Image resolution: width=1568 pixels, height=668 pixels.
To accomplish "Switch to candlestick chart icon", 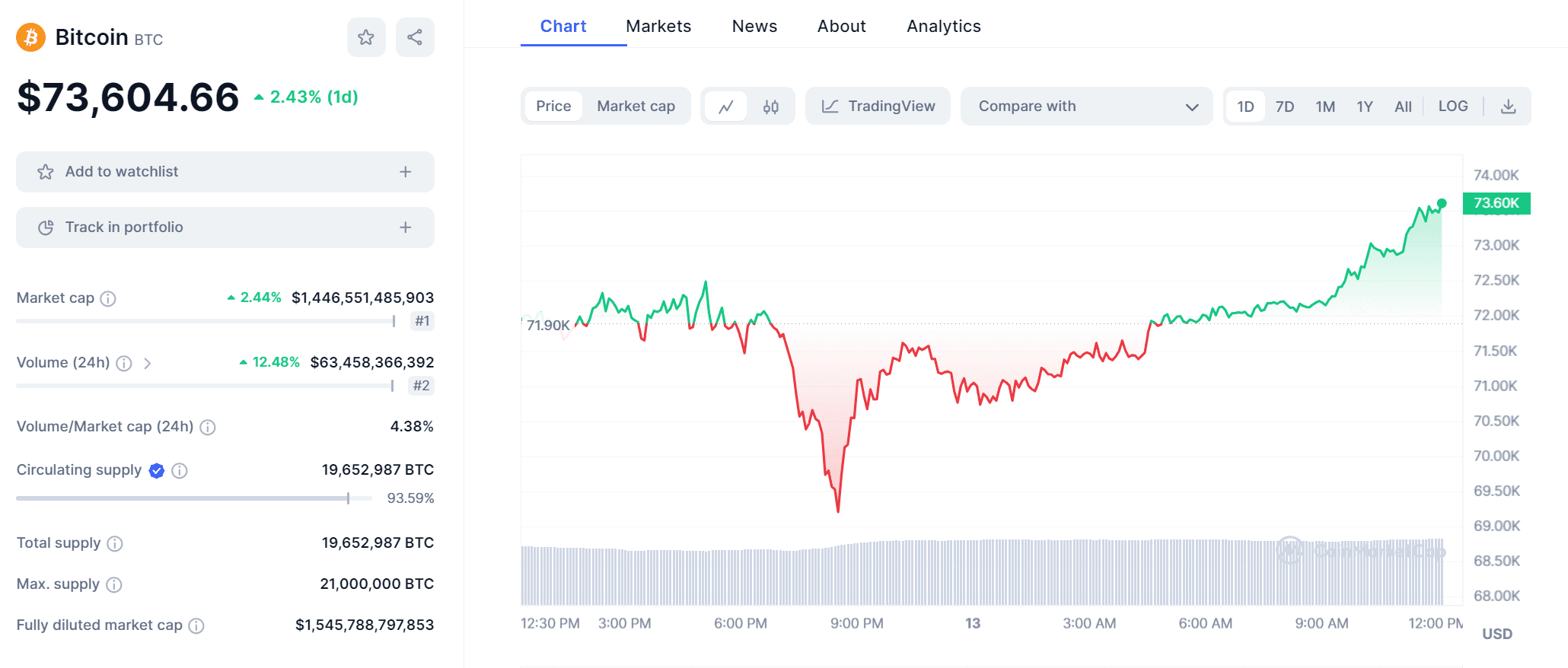I will 771,107.
